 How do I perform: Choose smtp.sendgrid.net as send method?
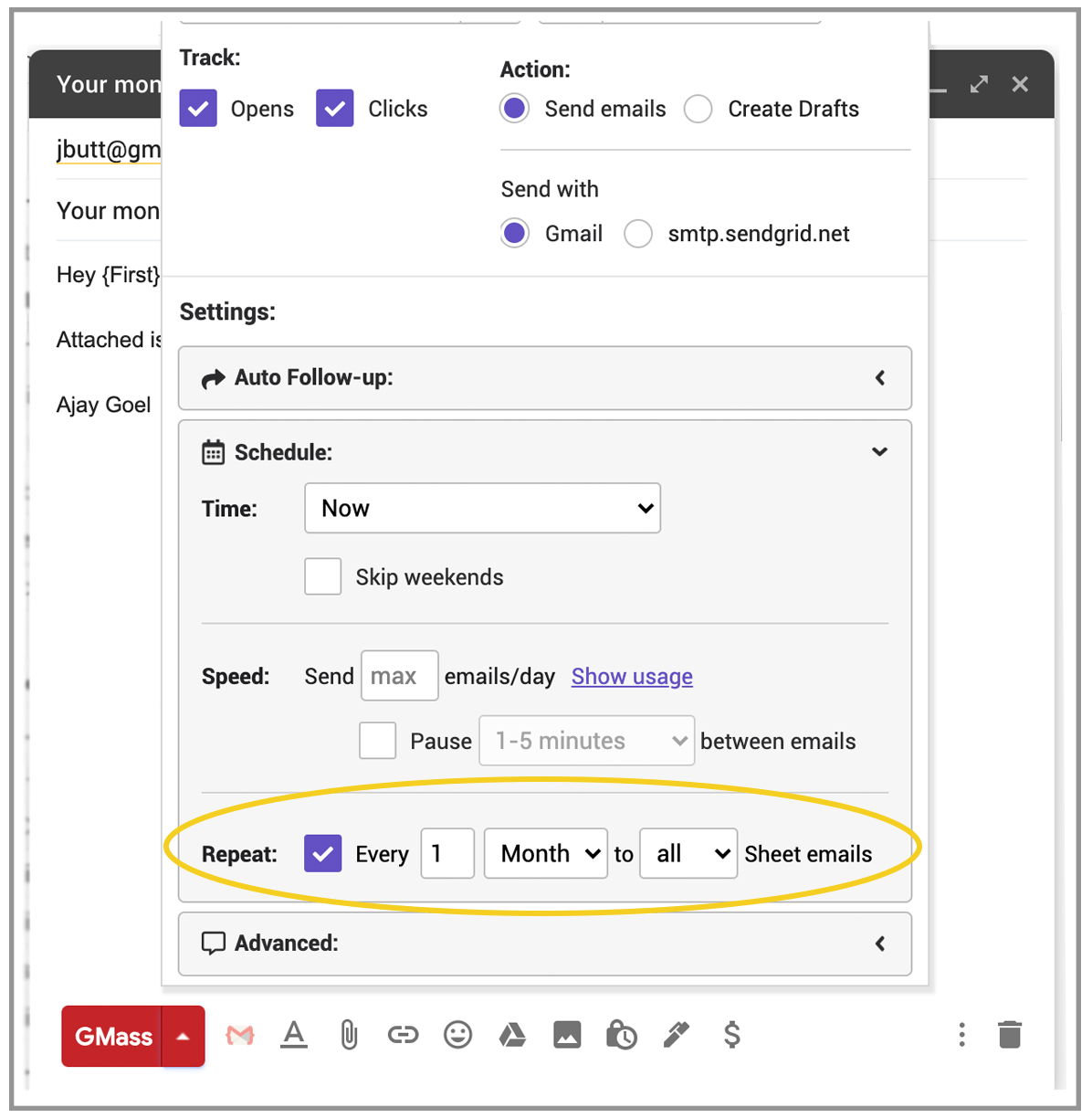637,233
